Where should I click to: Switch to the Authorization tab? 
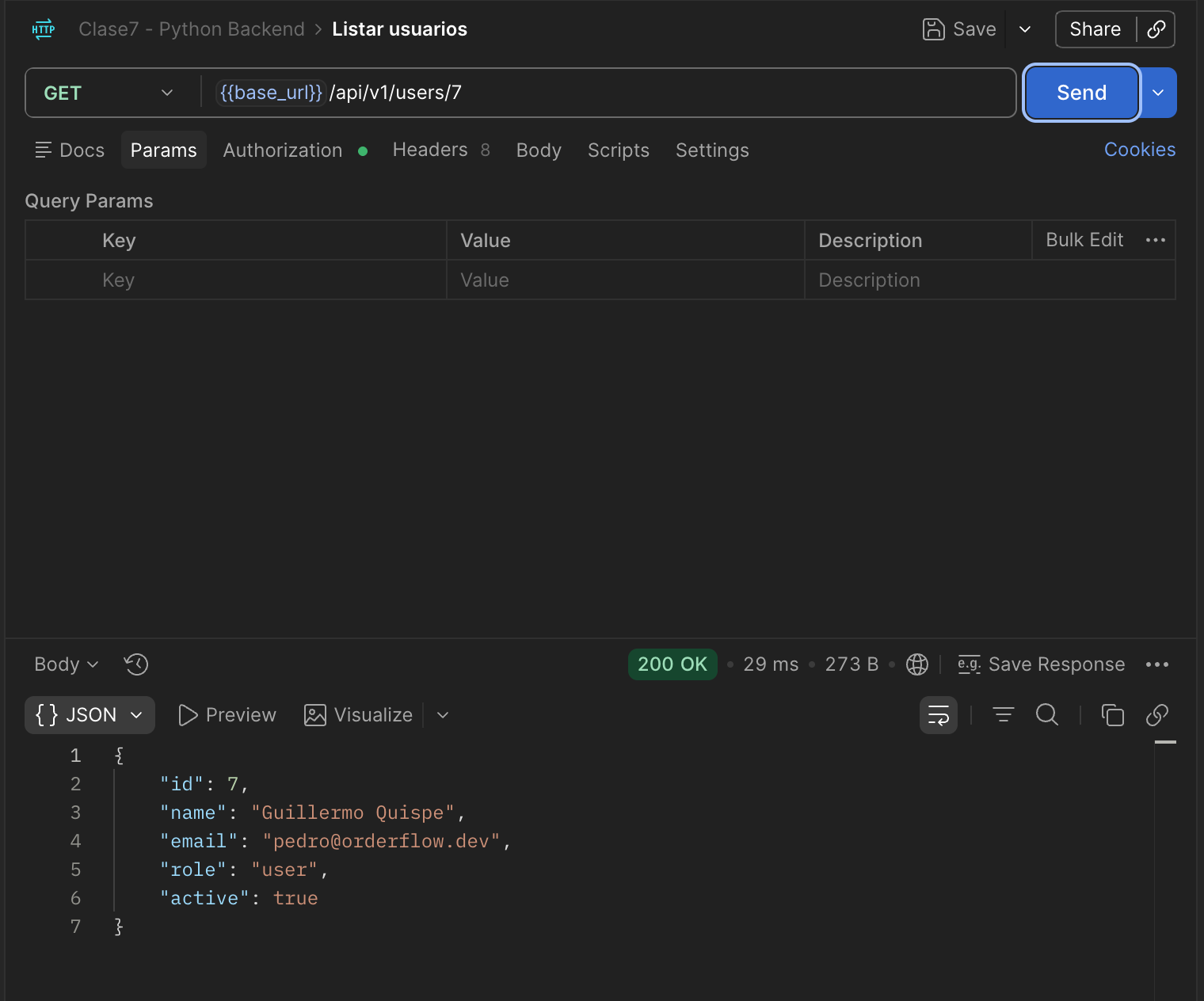[295, 150]
